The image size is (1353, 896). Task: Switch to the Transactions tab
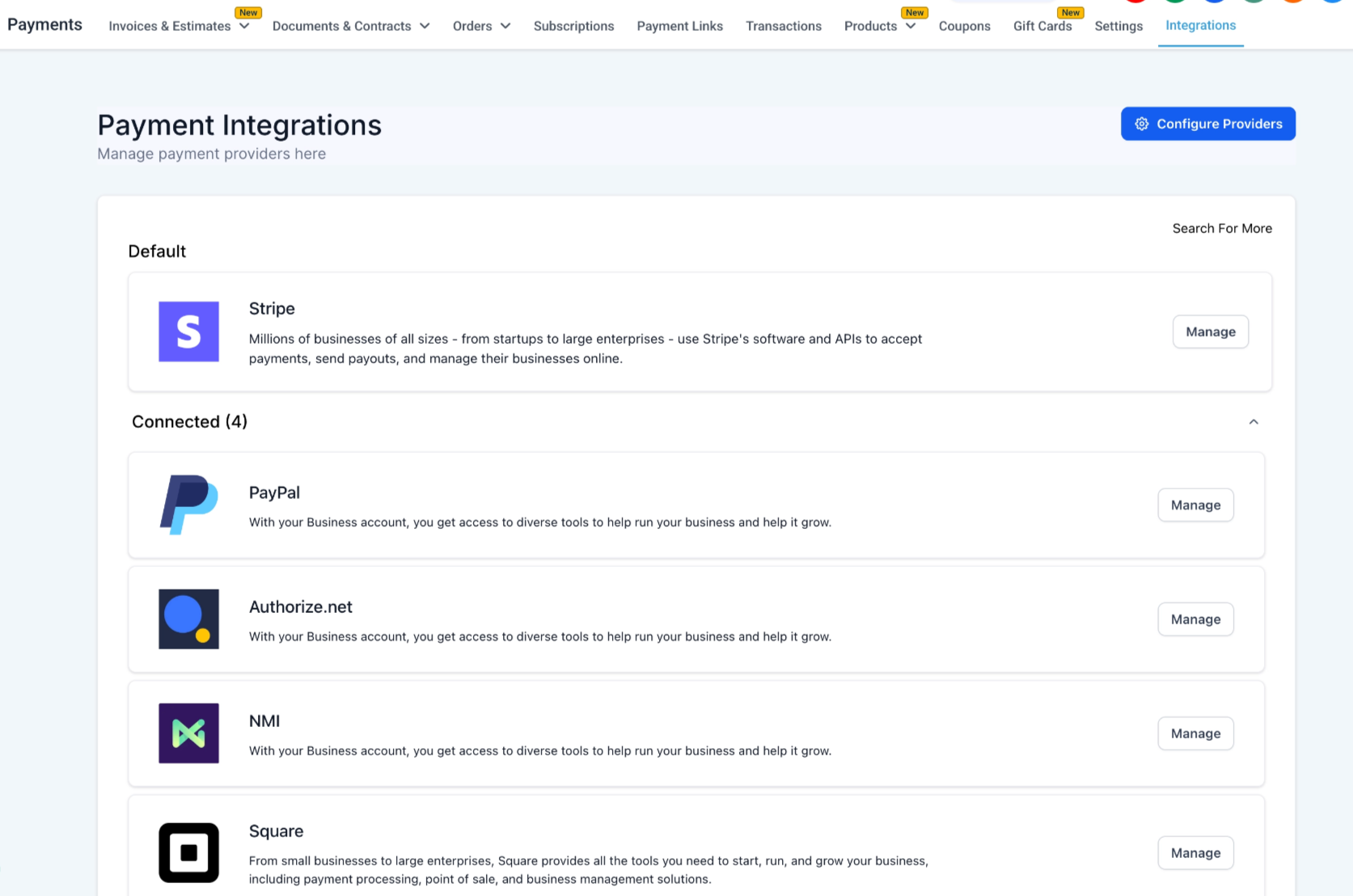pyautogui.click(x=784, y=26)
